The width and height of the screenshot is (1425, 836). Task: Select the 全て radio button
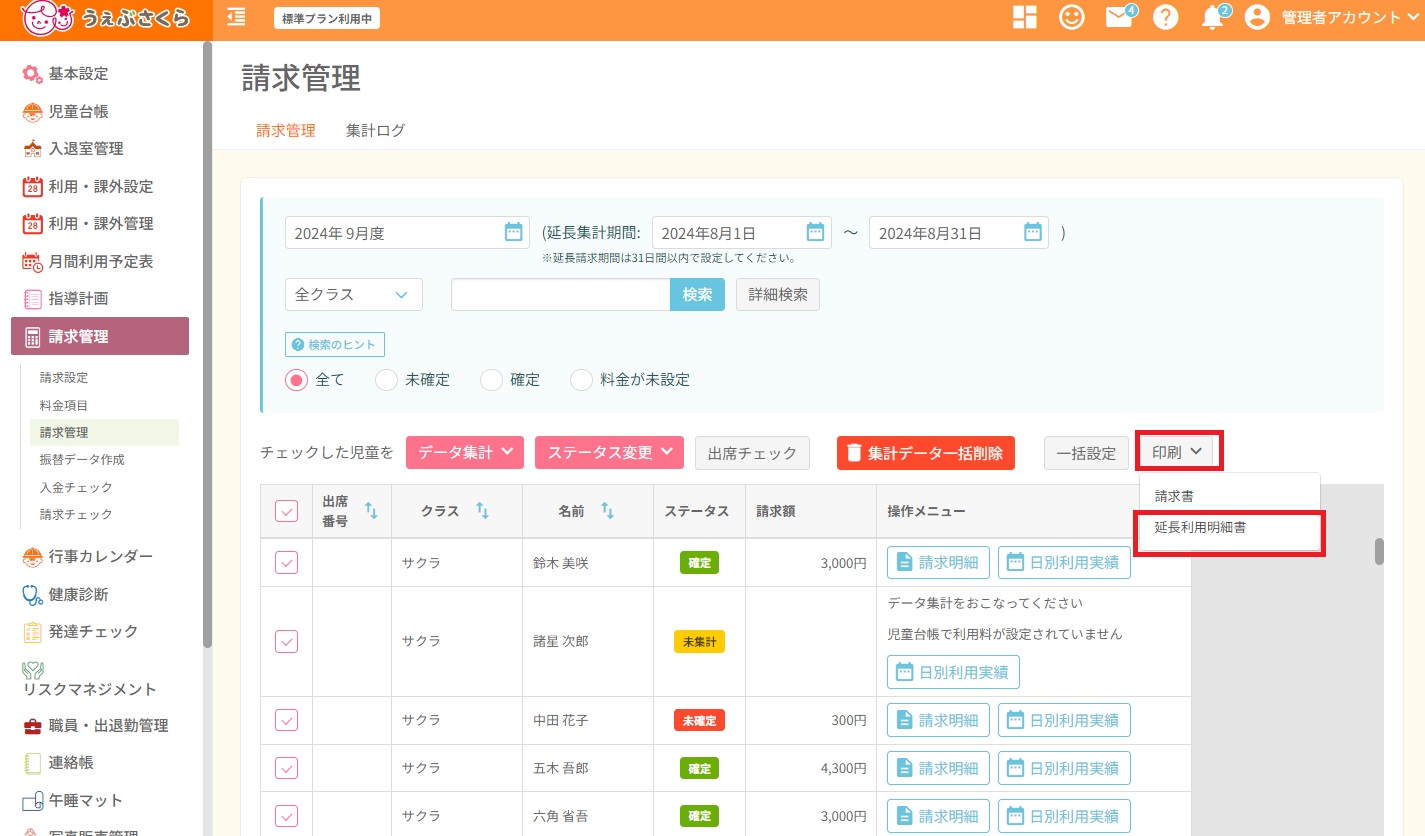pos(296,380)
